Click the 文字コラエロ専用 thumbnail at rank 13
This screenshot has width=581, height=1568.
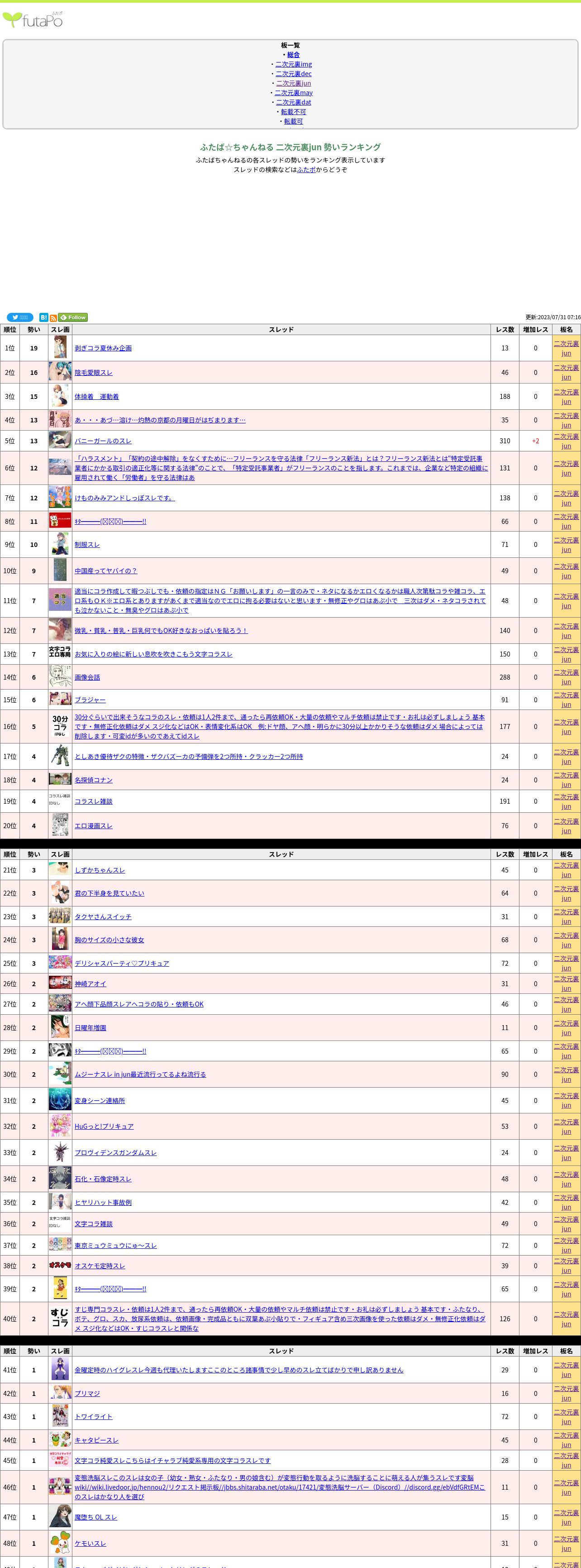(x=60, y=652)
